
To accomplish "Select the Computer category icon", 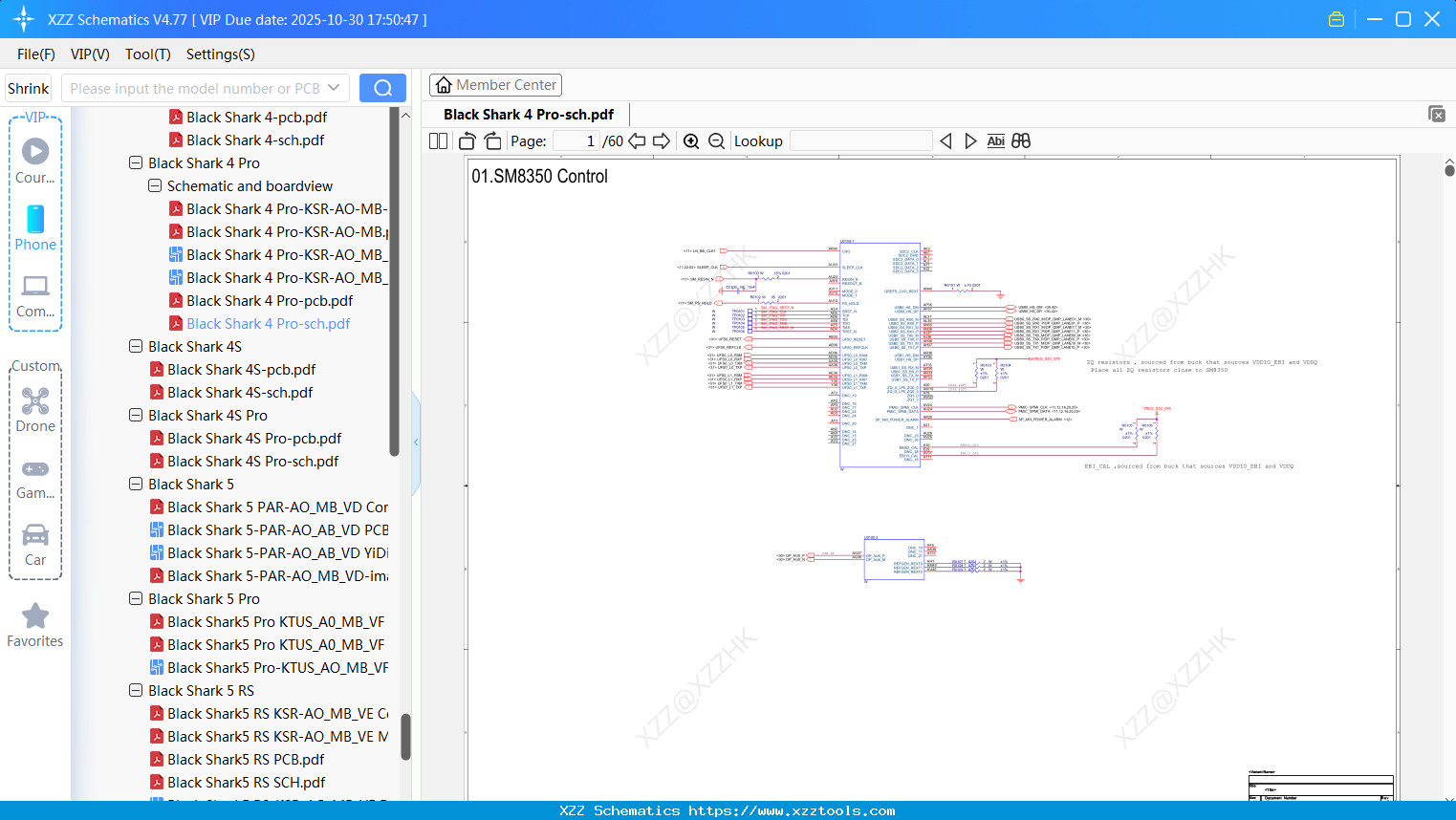I will (35, 295).
